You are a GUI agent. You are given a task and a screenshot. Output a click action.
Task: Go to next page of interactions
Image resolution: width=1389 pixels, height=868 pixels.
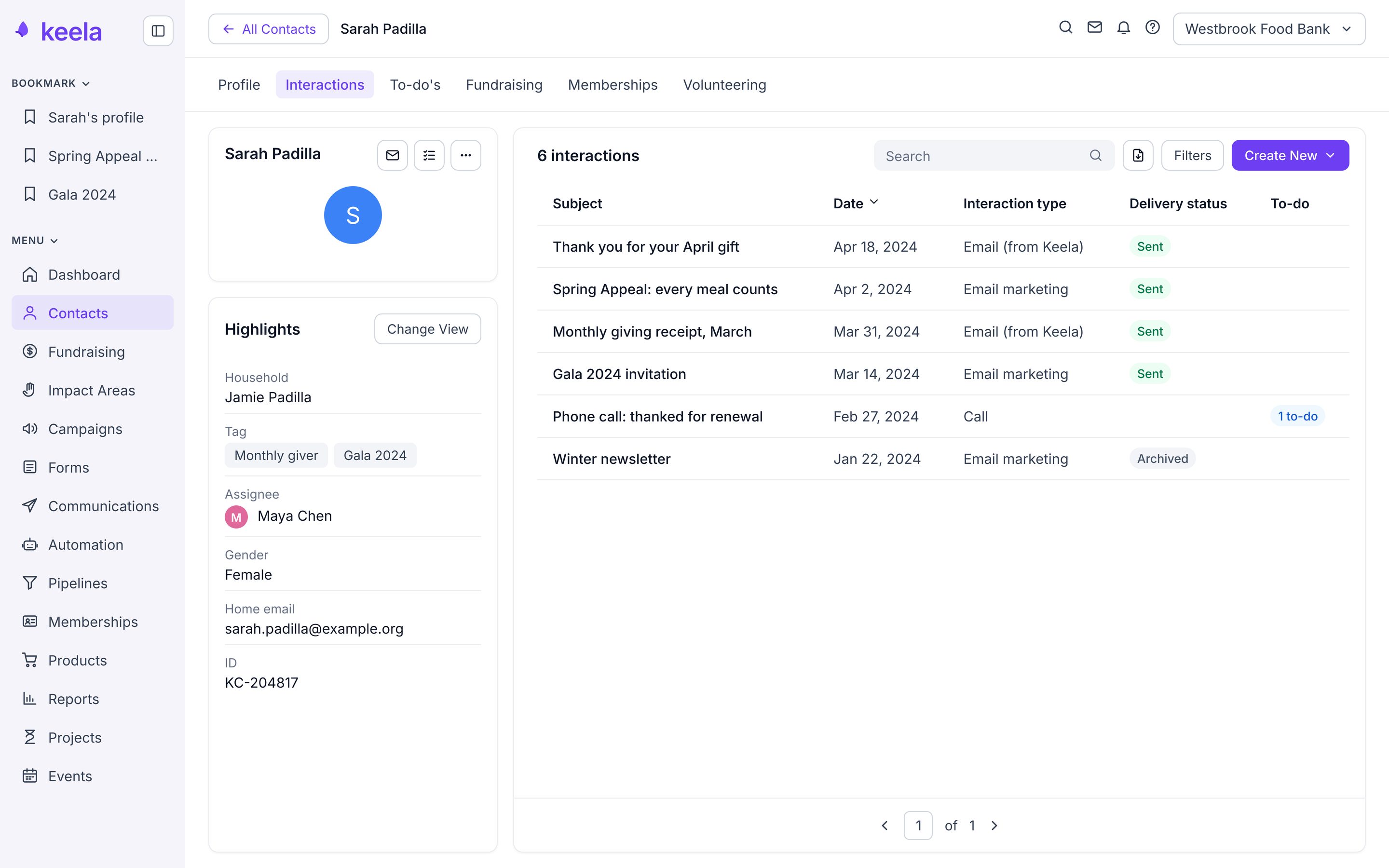994,825
